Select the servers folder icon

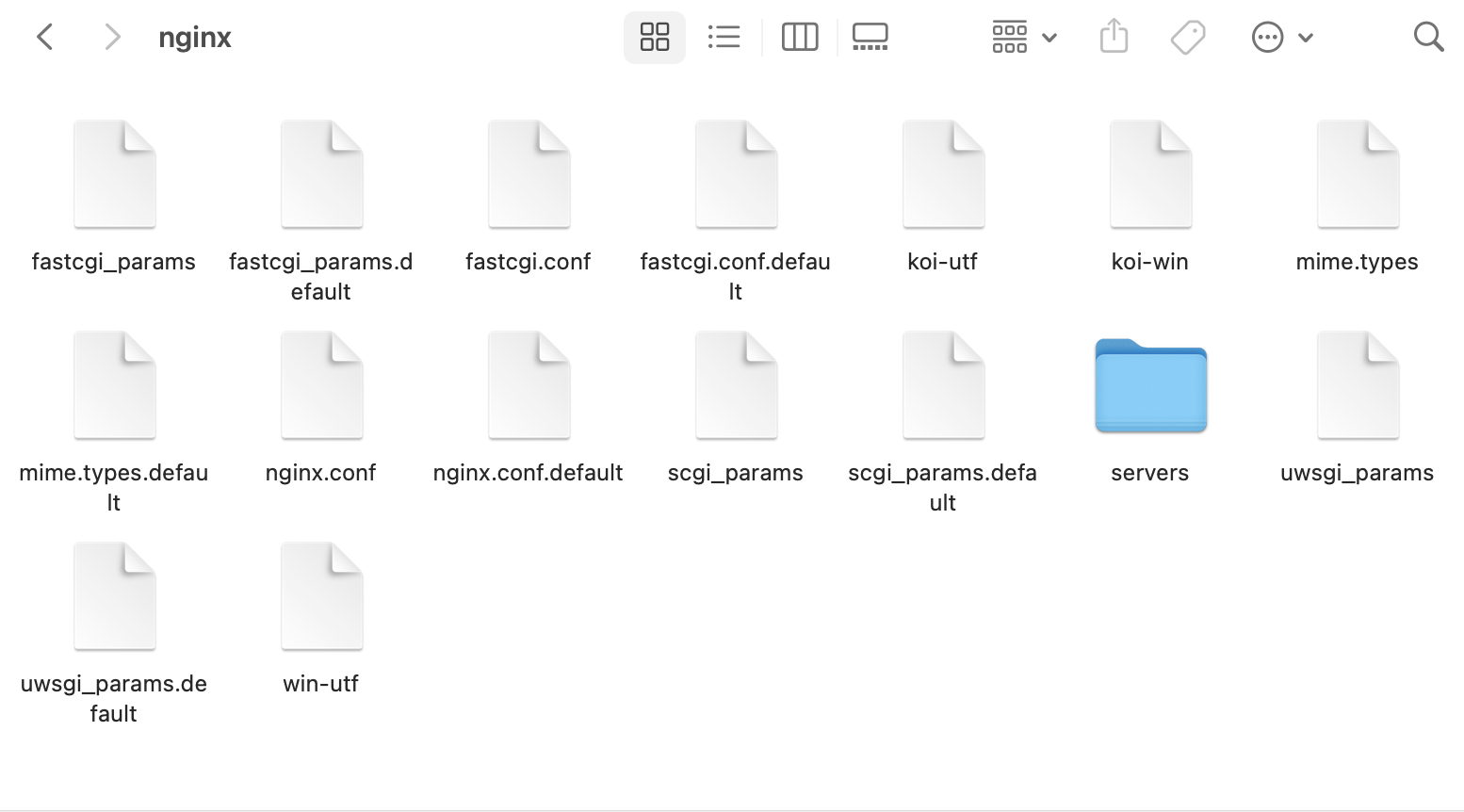(x=1150, y=385)
